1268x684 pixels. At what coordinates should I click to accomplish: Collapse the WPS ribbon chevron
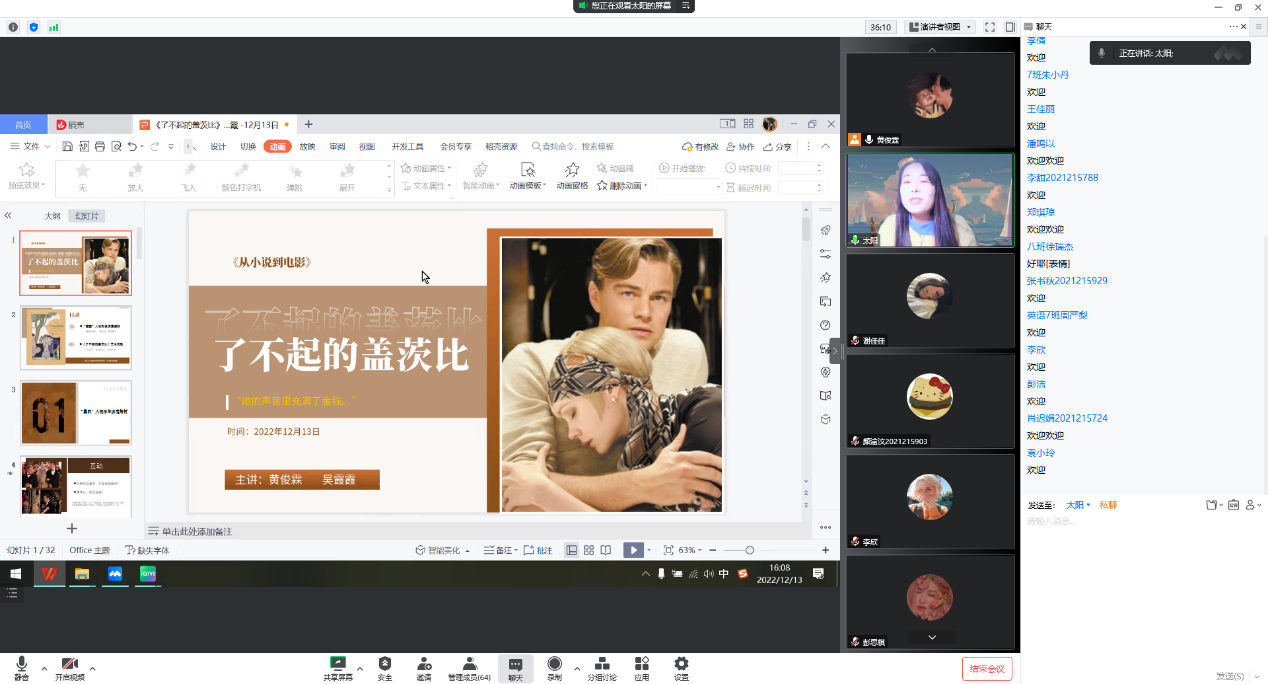(x=825, y=147)
